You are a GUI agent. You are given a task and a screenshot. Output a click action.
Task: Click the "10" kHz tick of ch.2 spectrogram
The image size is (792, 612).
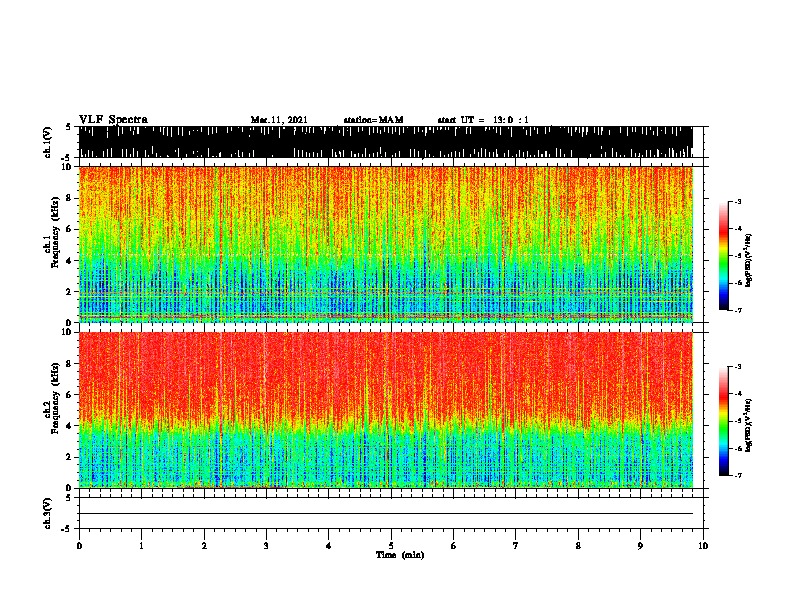(x=68, y=332)
